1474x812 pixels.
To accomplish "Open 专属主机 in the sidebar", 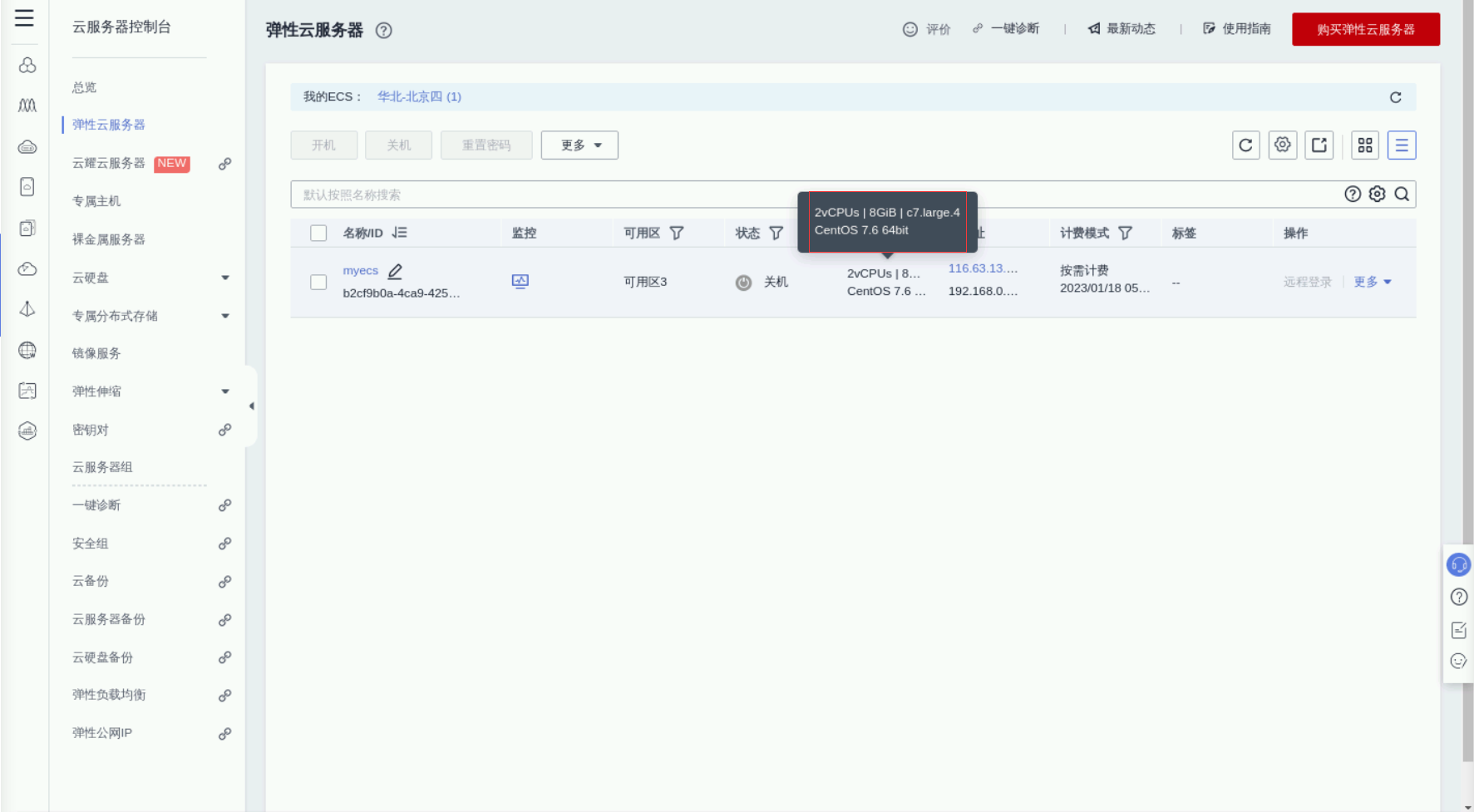I will [x=96, y=201].
